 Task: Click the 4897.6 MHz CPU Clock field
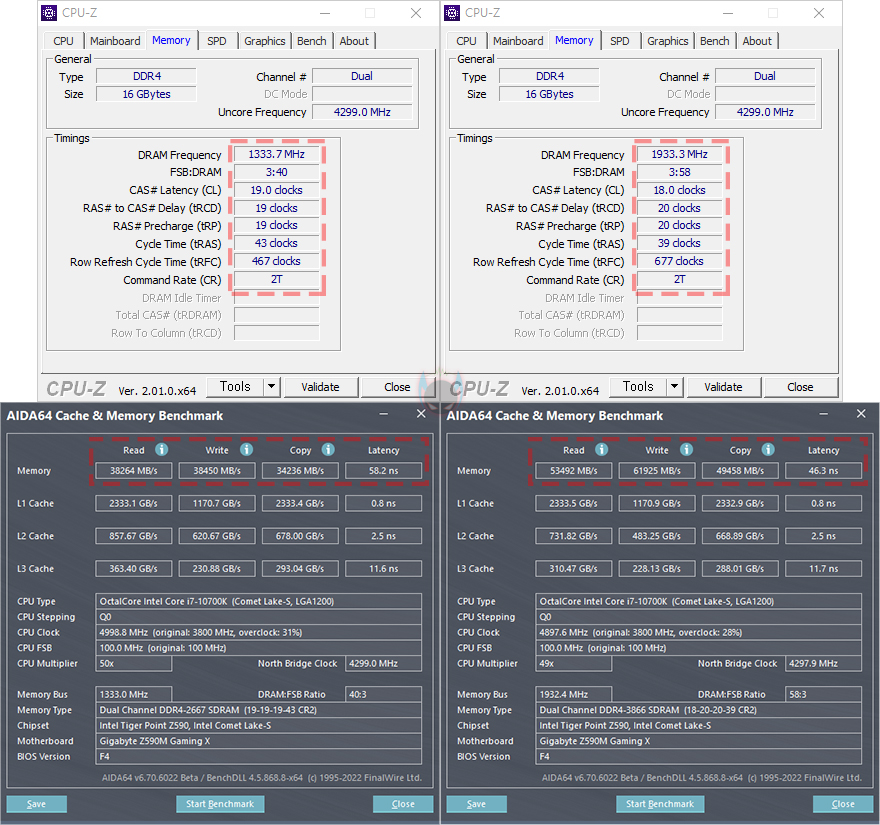[x=699, y=632]
